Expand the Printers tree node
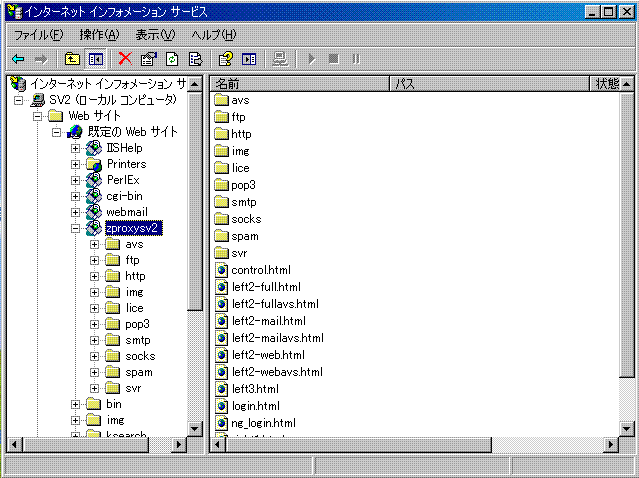The image size is (639, 478). [75, 164]
